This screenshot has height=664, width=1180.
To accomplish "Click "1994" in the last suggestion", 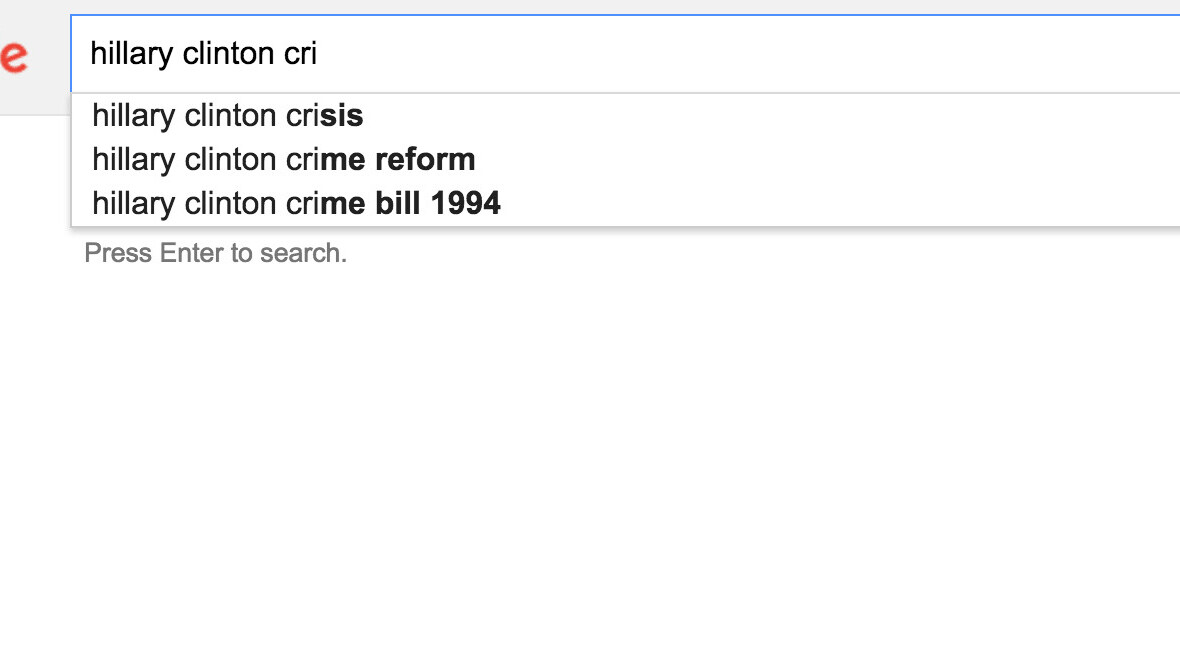I will tap(465, 204).
